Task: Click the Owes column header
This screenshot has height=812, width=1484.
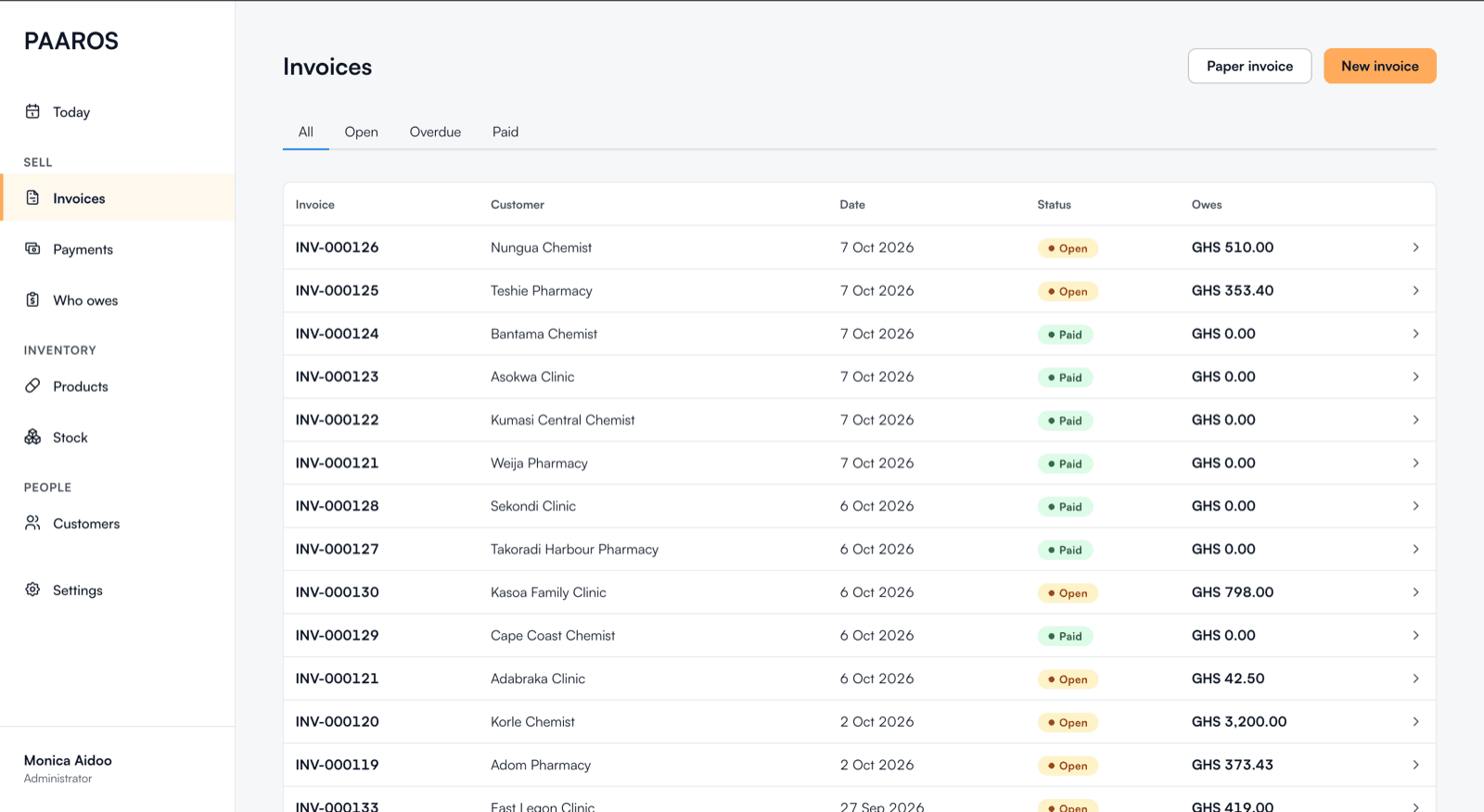Action: 1207,205
